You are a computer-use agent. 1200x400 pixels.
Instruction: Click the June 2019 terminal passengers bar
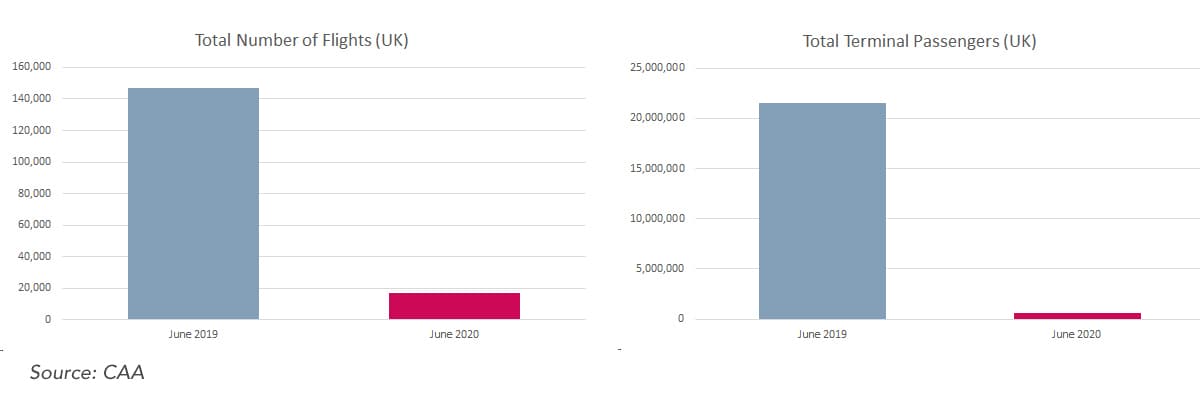[x=822, y=211]
